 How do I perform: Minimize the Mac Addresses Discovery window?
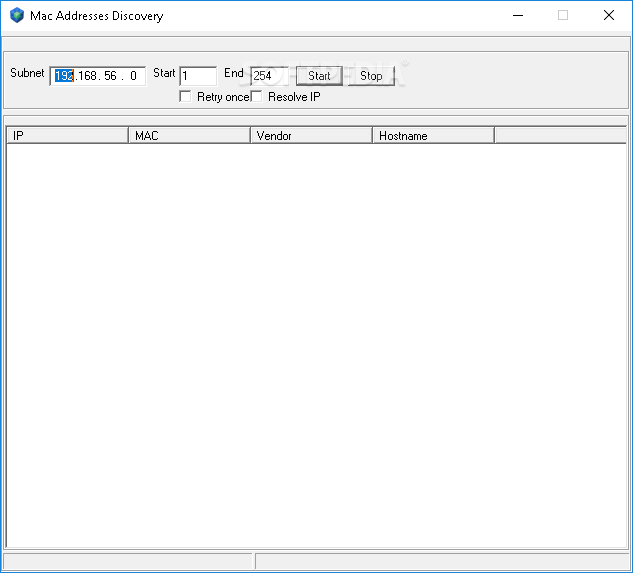518,15
